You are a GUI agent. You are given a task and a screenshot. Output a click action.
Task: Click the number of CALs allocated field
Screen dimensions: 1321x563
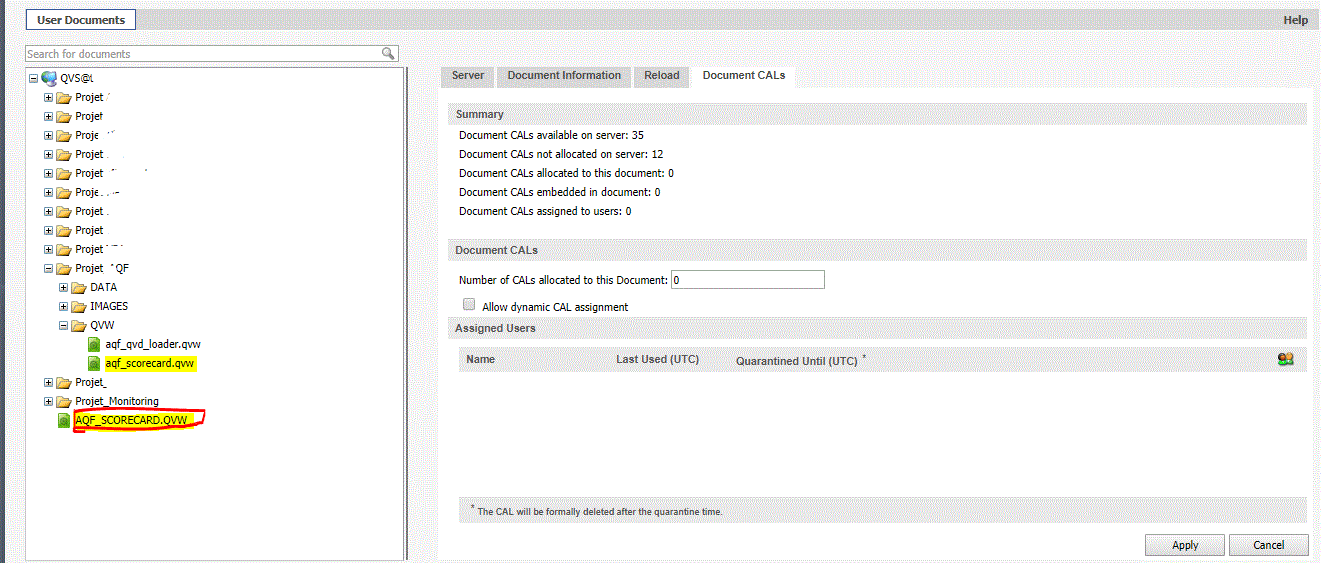pos(748,280)
